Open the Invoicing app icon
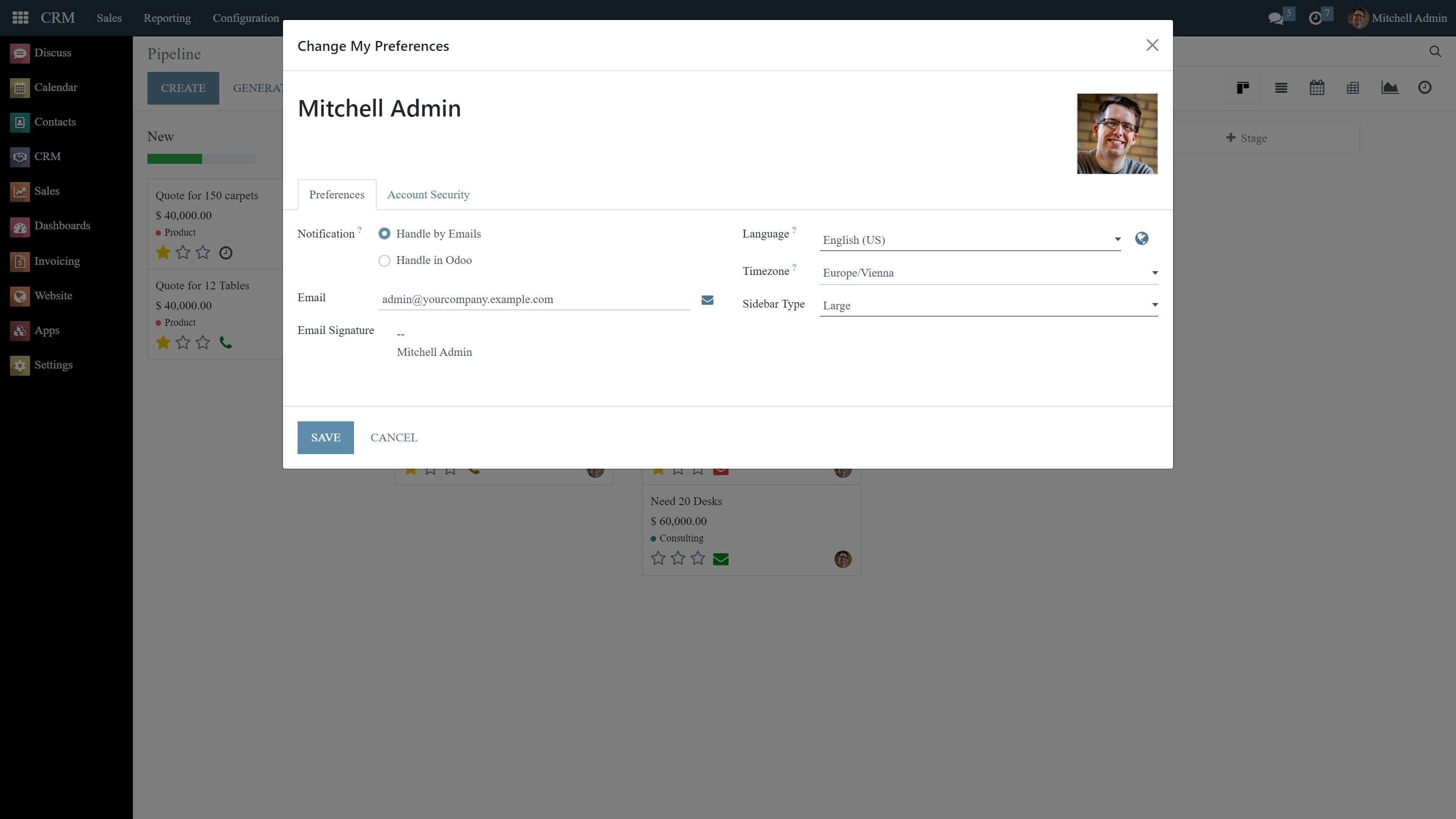The height and width of the screenshot is (819, 1456). pyautogui.click(x=20, y=262)
